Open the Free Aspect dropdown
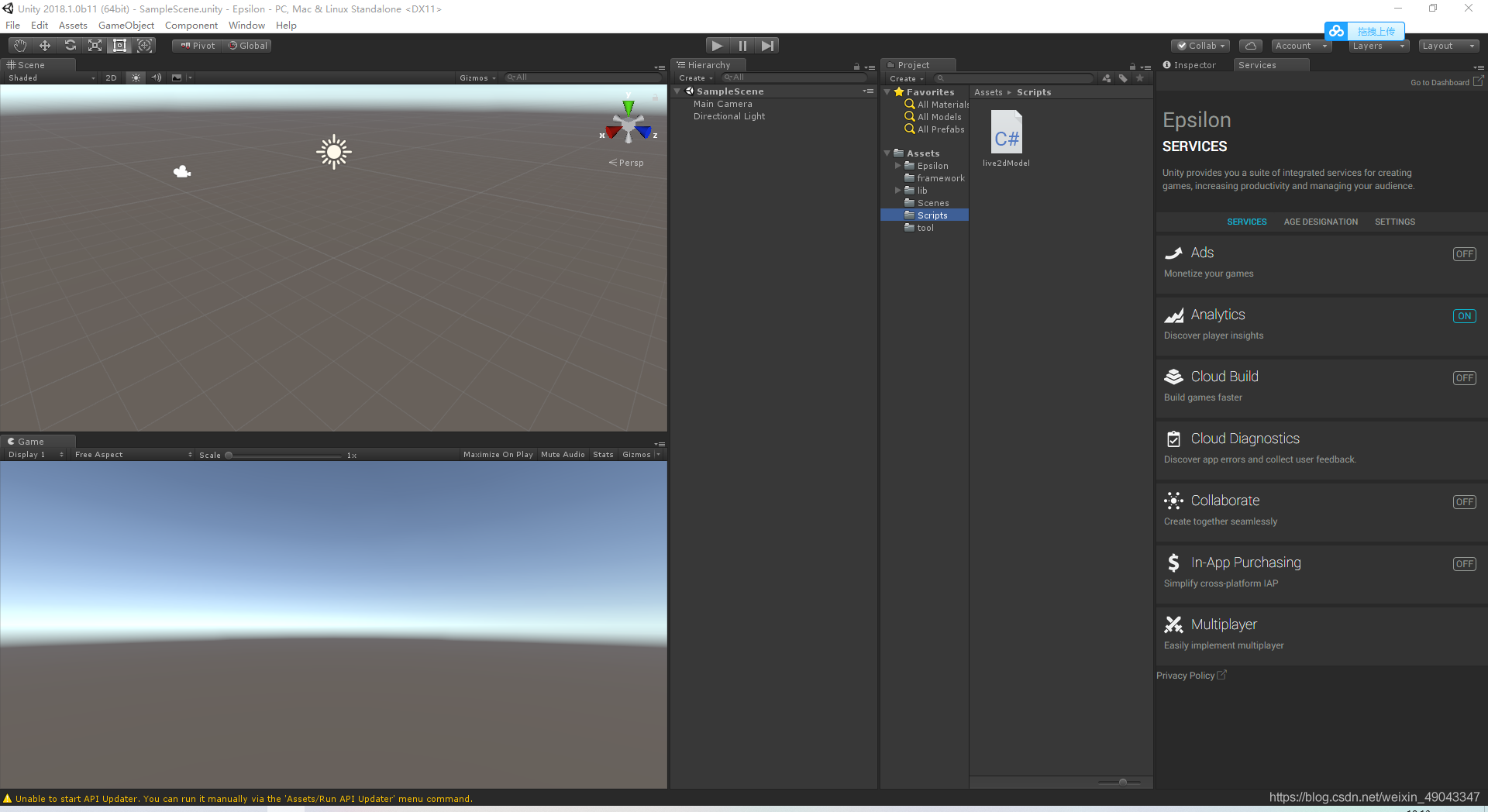The height and width of the screenshot is (812, 1488). [x=133, y=455]
